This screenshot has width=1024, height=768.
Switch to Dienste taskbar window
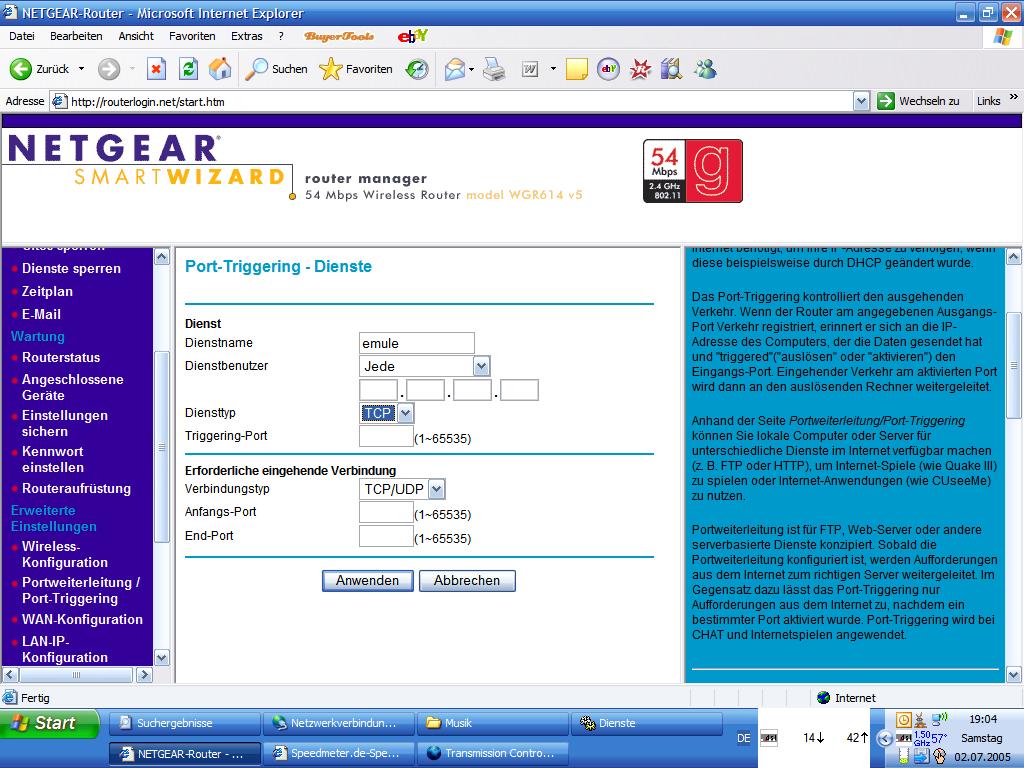[647, 723]
